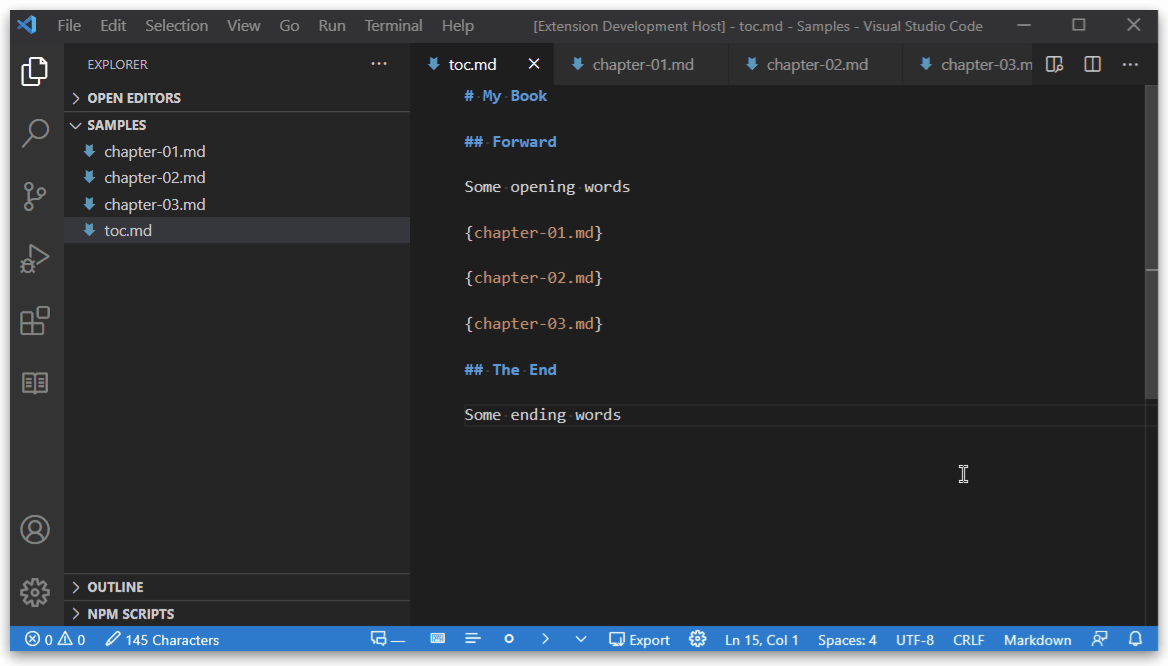Click the {chapter-01.md} include line
This screenshot has height=666, width=1168.
[533, 232]
